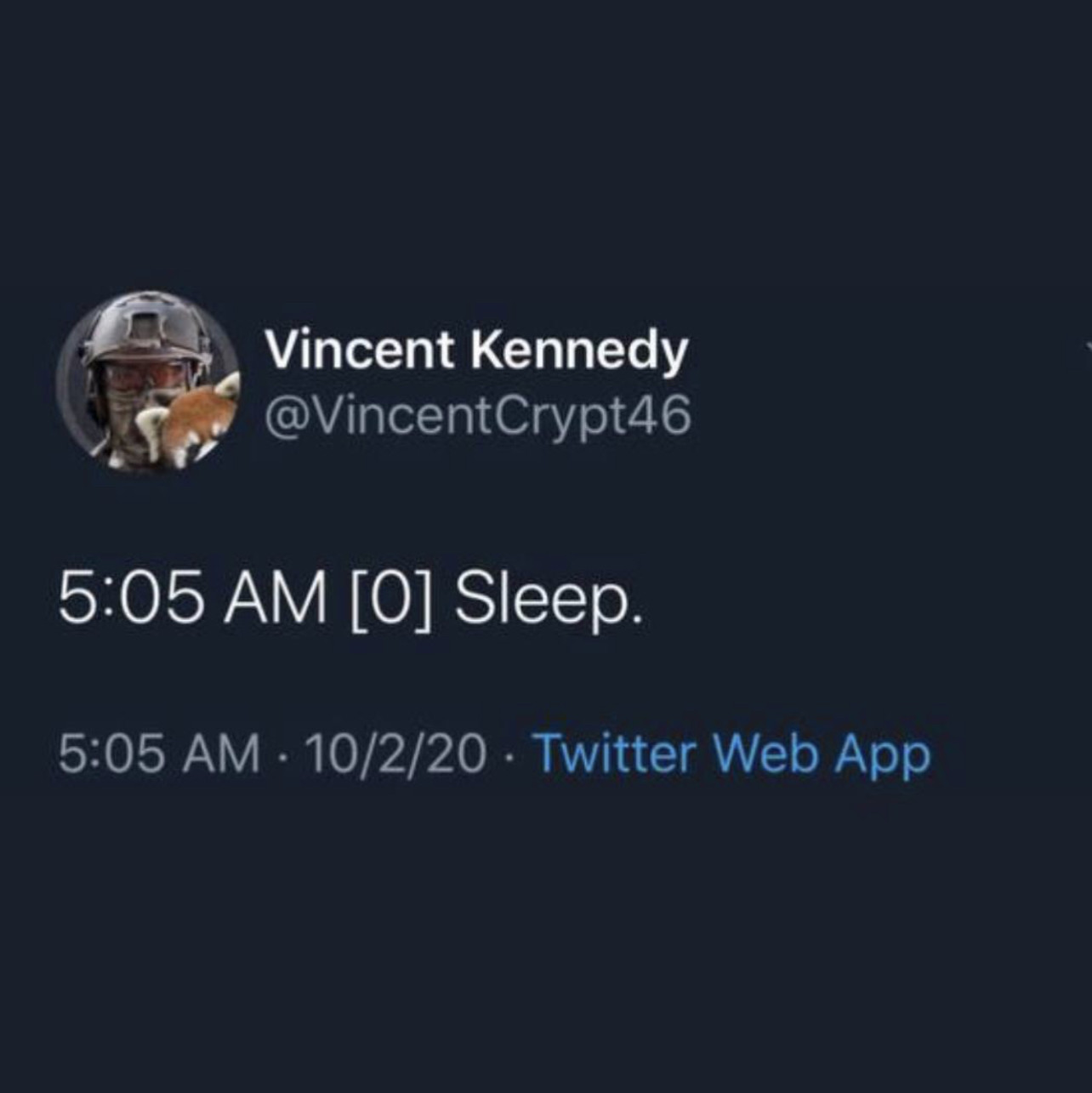Open the @VincentCrypt46 handle
Image resolution: width=1092 pixels, height=1093 pixels.
(477, 416)
